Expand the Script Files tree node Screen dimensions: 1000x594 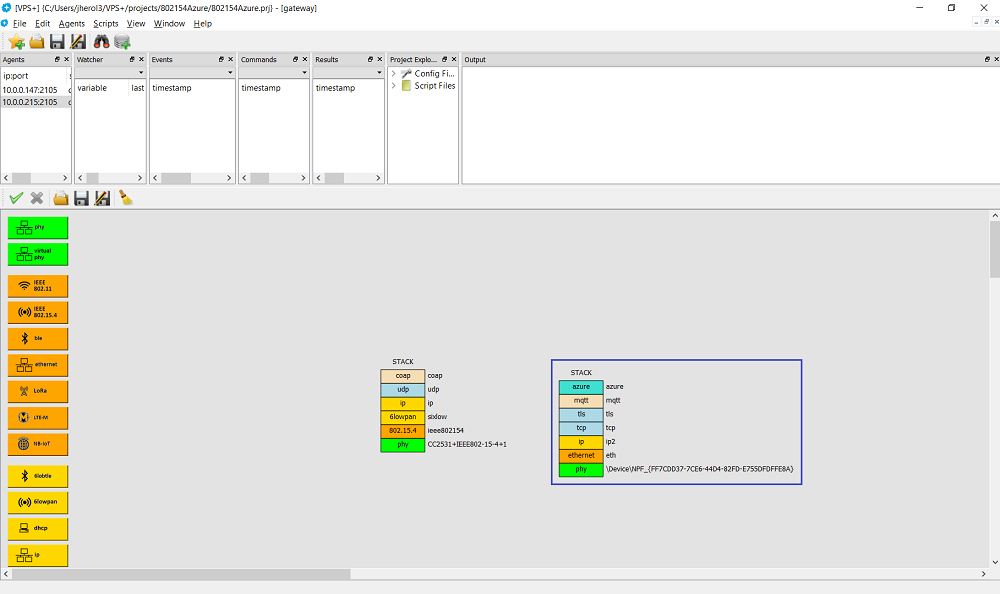click(x=394, y=86)
